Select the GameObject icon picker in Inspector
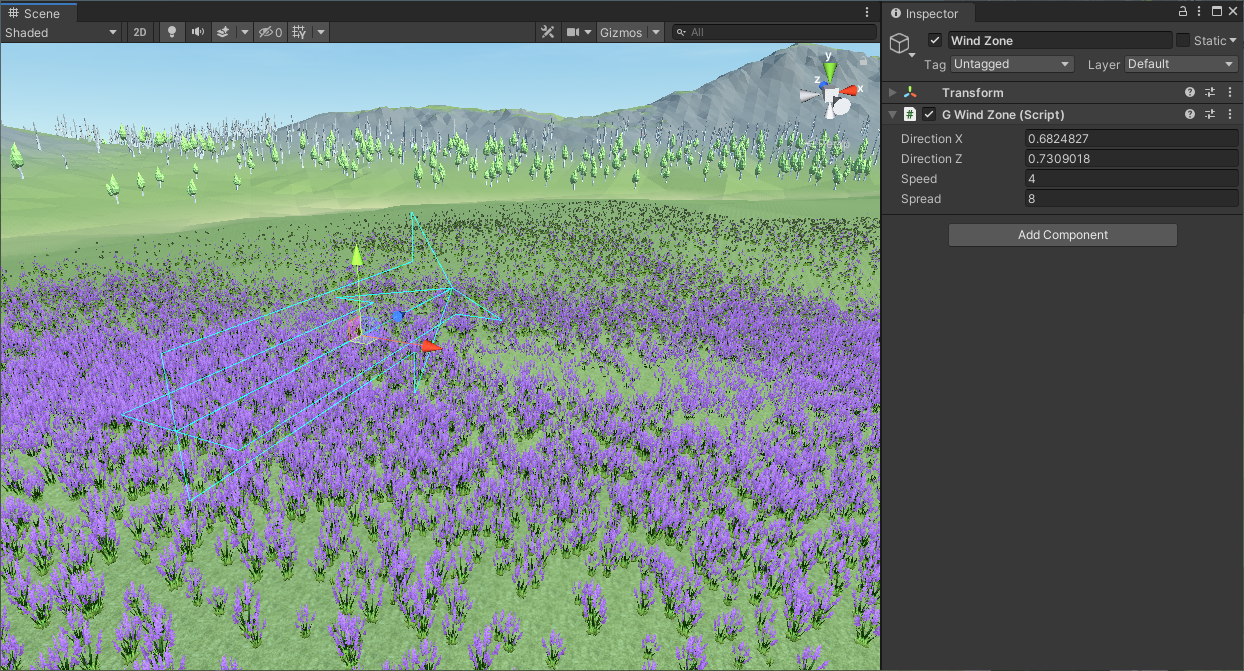1244x671 pixels. 901,45
